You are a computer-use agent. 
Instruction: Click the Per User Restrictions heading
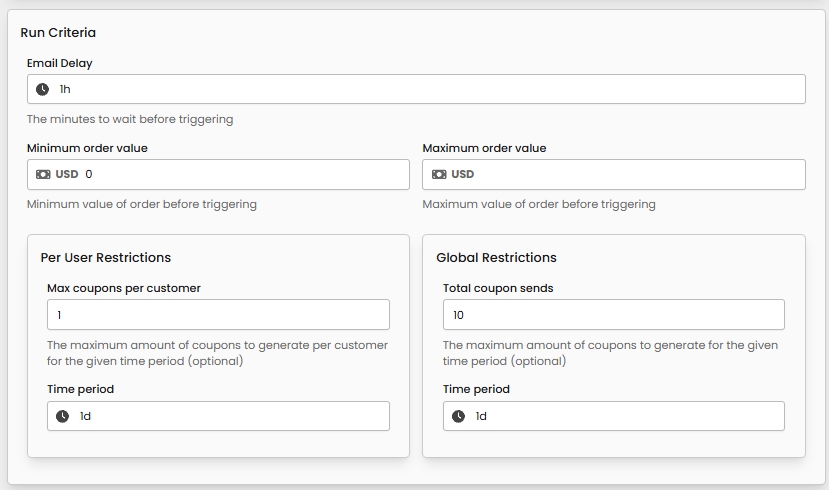106,257
